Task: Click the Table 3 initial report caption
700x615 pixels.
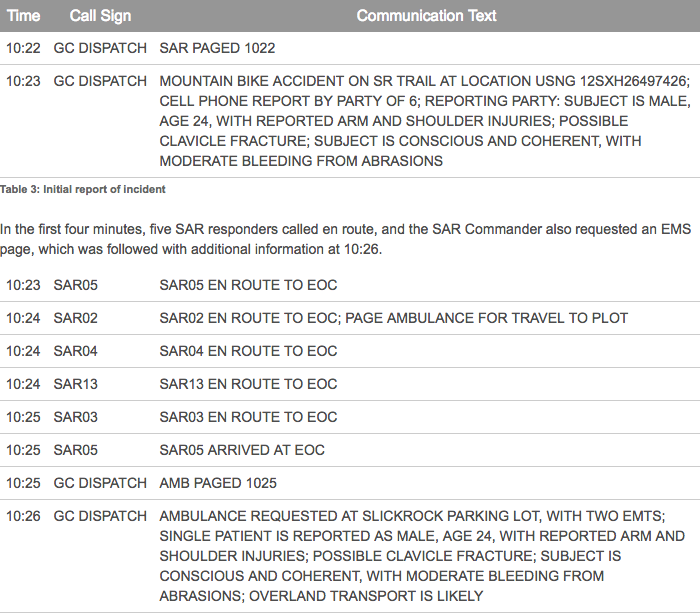Action: 83,189
